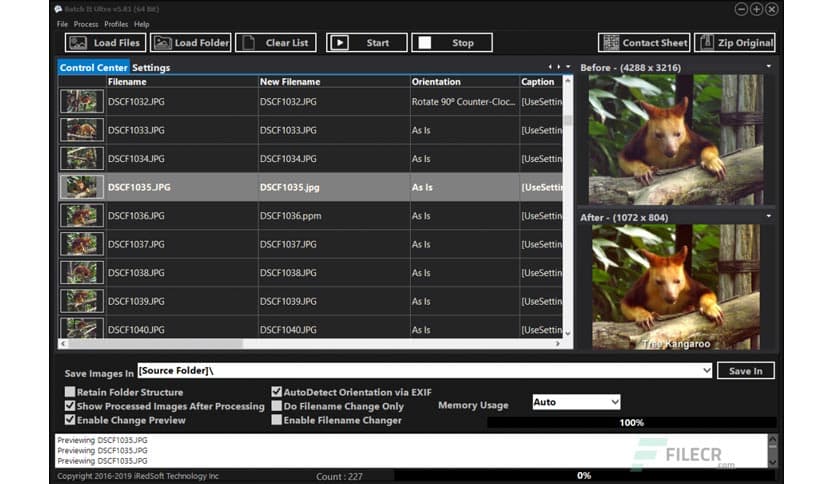
Task: Click the file list horizontal scrollbar thumb
Action: pos(155,344)
